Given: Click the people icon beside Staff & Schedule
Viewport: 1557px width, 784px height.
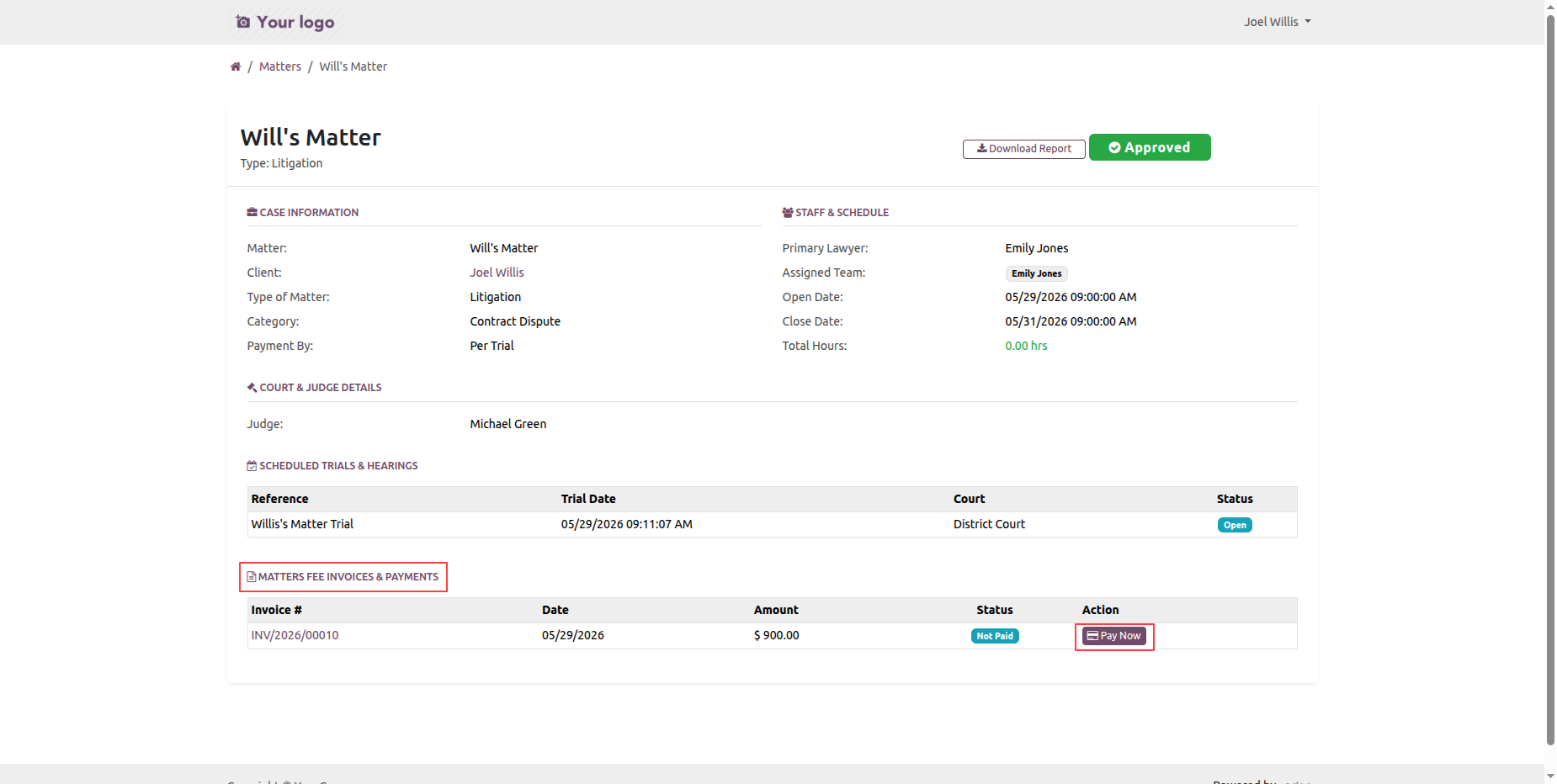Looking at the screenshot, I should coord(788,213).
